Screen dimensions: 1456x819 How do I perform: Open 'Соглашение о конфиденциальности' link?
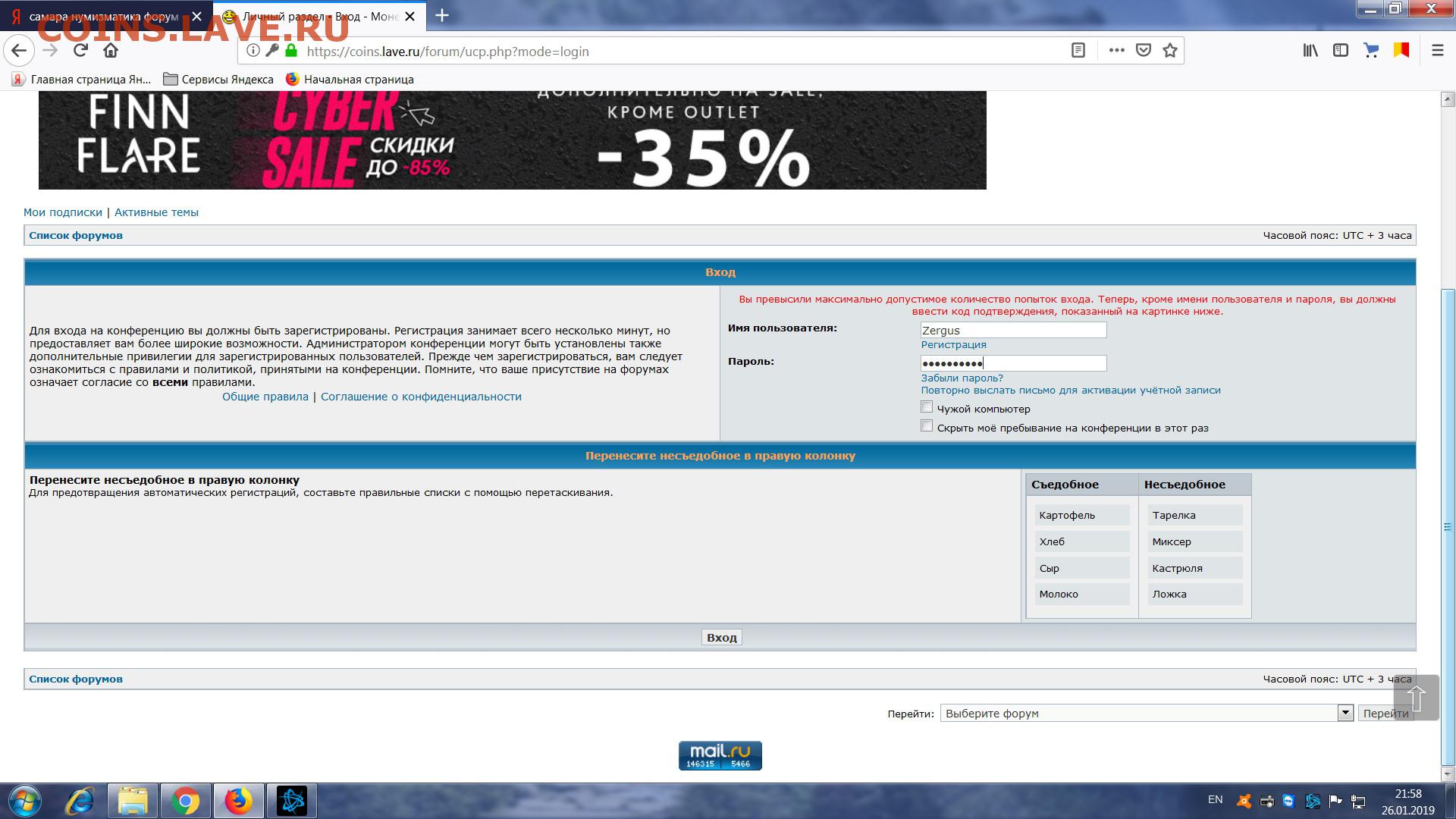coord(421,397)
